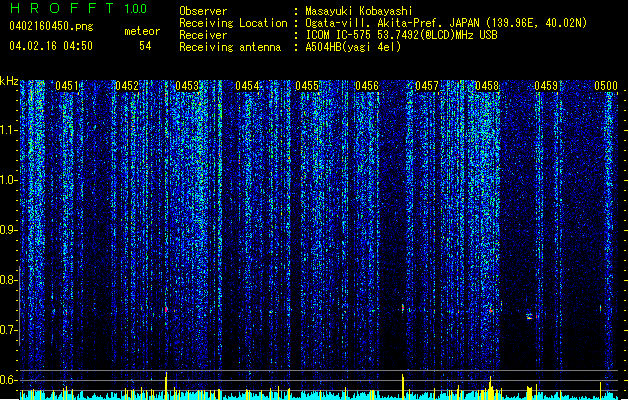Click the Receiver field label
The width and height of the screenshot is (629, 400).
(203, 35)
